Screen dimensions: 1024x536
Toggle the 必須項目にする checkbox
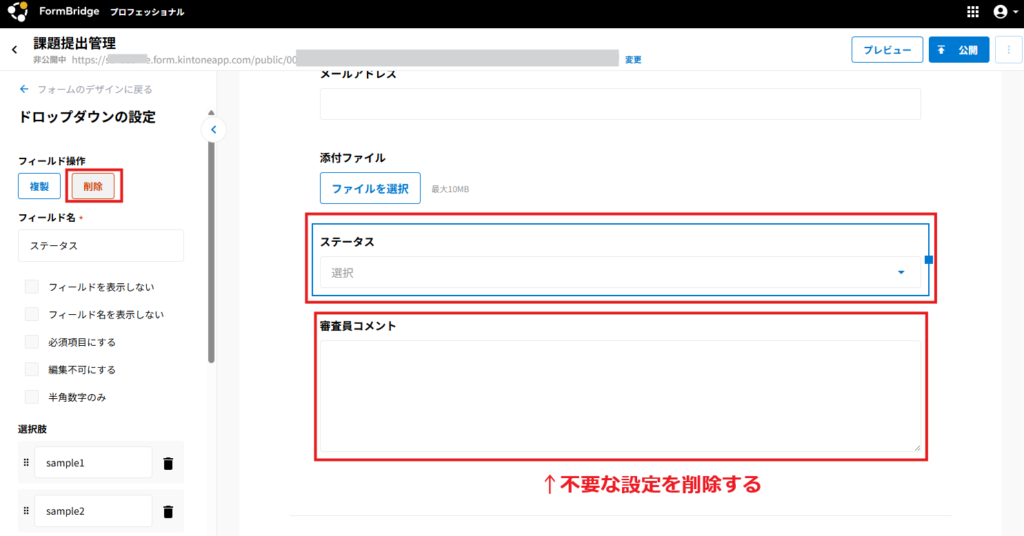coord(32,342)
